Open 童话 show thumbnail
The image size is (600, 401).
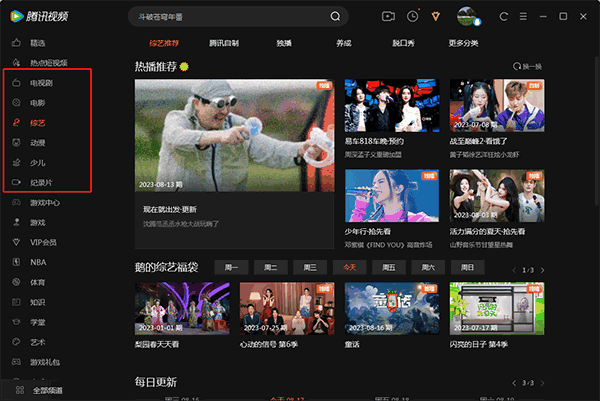coord(392,309)
